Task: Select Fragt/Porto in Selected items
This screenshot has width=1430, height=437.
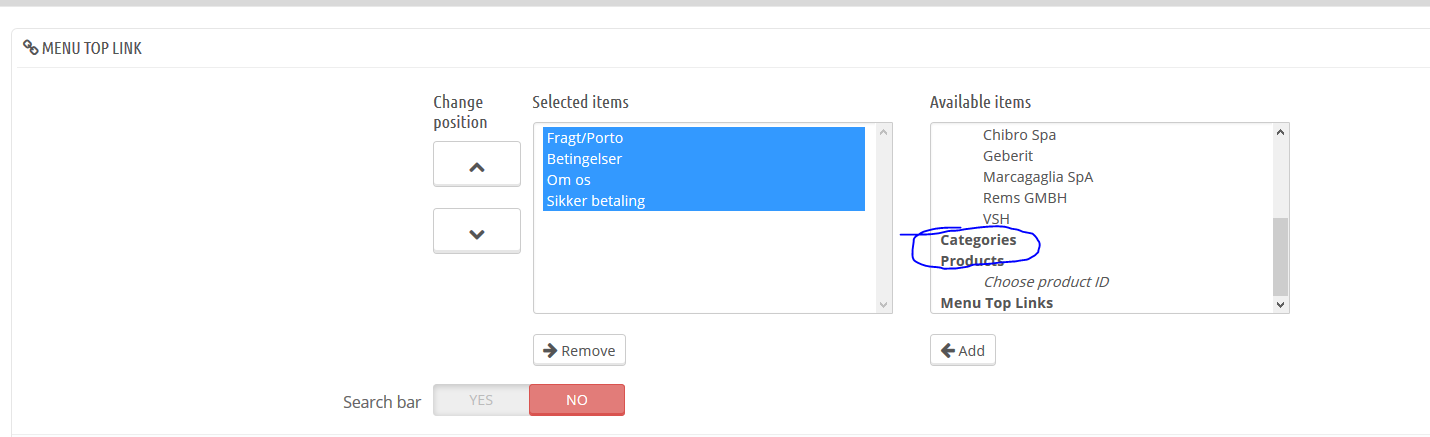Action: pyautogui.click(x=585, y=138)
